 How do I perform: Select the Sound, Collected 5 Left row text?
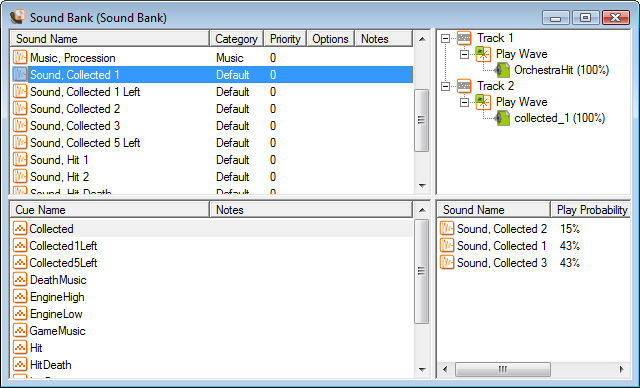coord(85,143)
